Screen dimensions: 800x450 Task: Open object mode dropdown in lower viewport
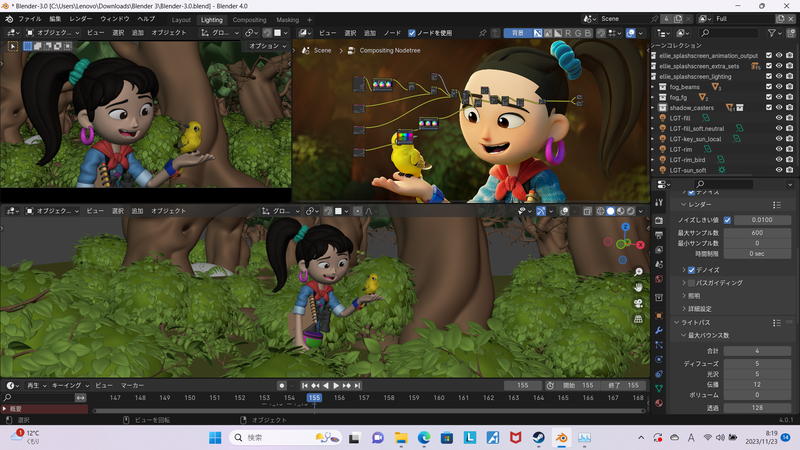click(x=53, y=211)
